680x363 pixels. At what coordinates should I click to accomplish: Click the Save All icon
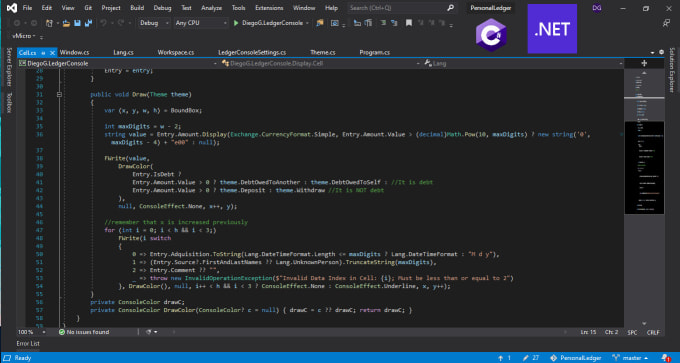88,23
